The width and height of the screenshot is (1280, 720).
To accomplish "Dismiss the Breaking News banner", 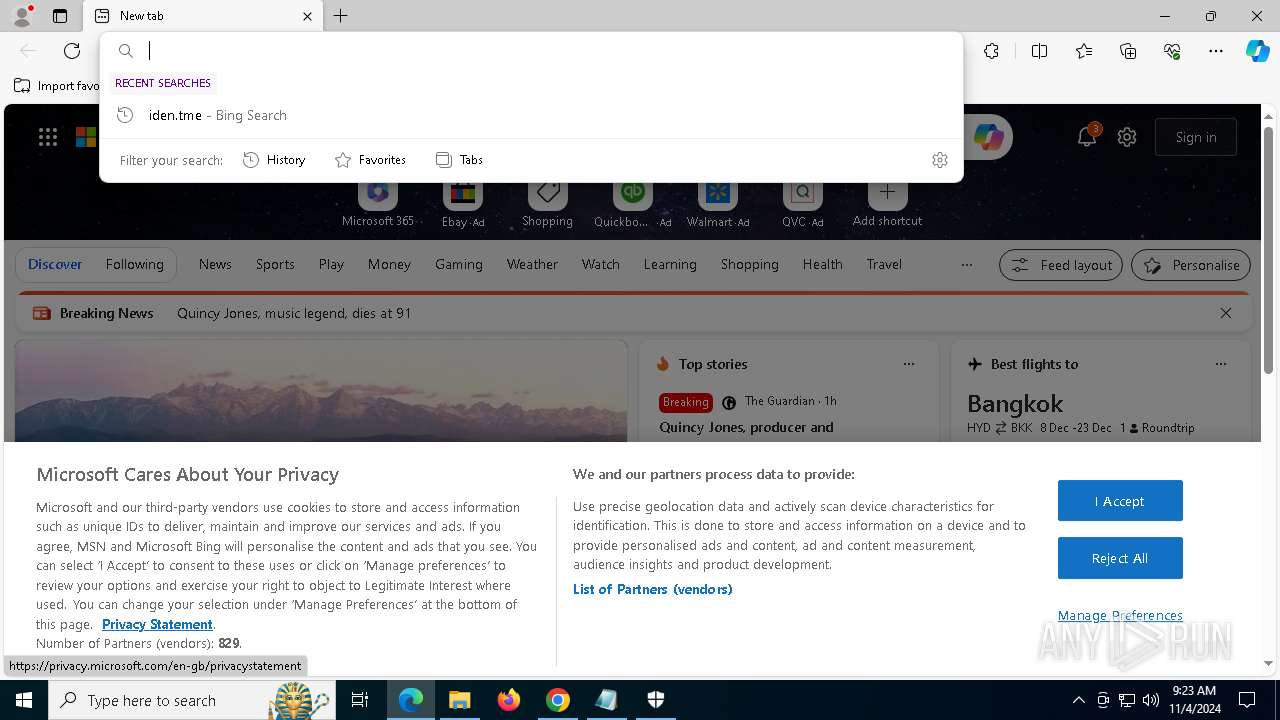I will (x=1226, y=313).
